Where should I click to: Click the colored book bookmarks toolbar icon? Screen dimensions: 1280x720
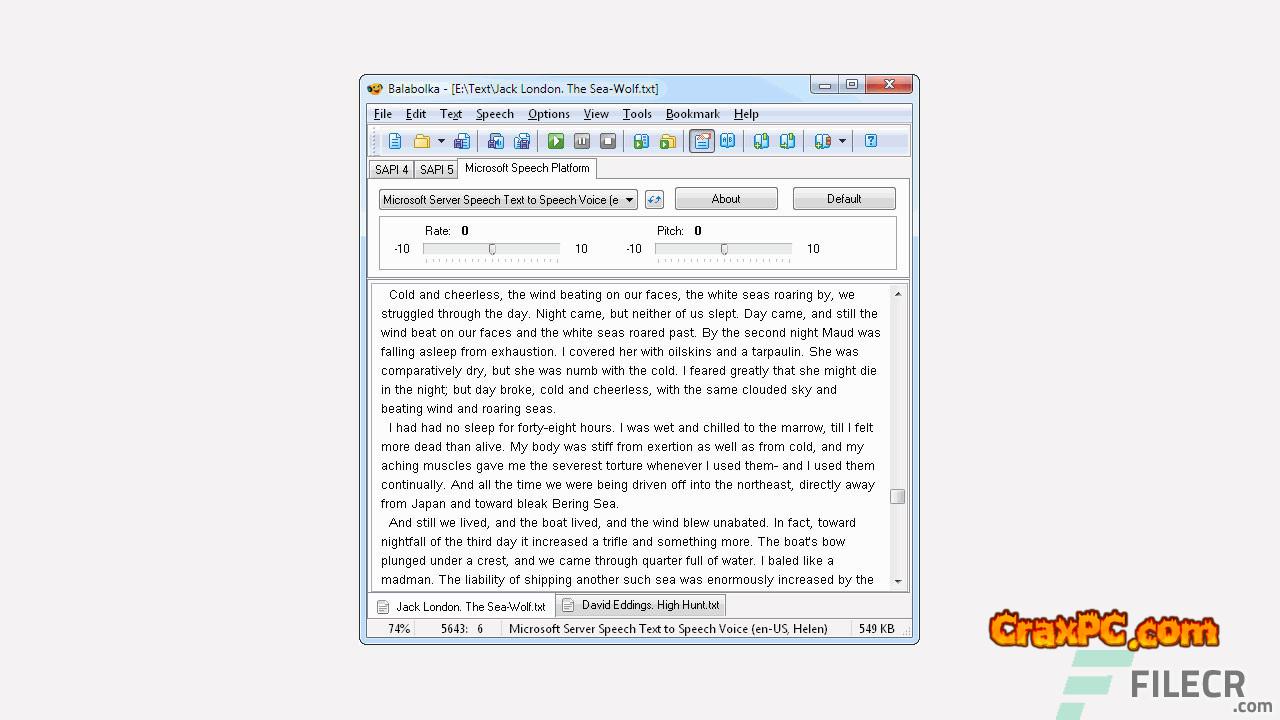click(x=823, y=141)
